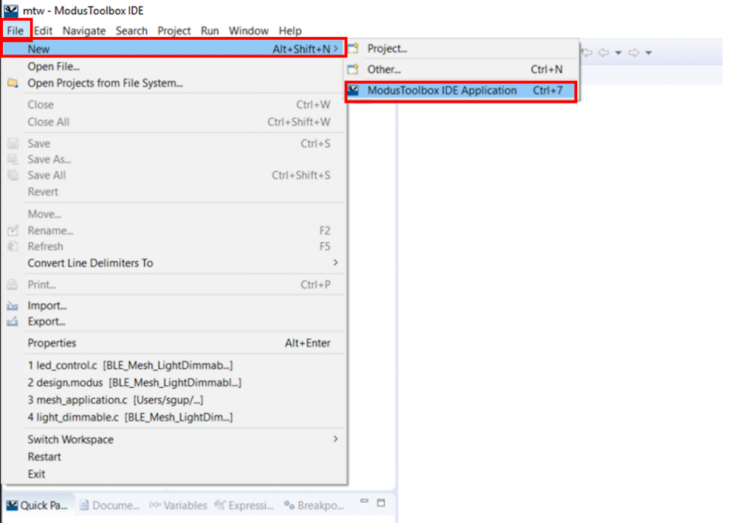Screen dimensions: 748x523
Task: Open the Help menu
Action: (x=290, y=31)
